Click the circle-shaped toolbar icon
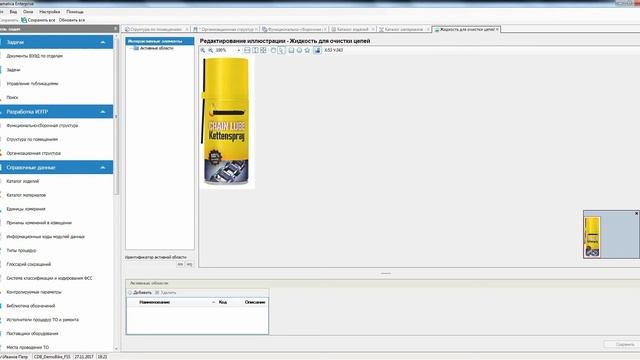 (299, 50)
